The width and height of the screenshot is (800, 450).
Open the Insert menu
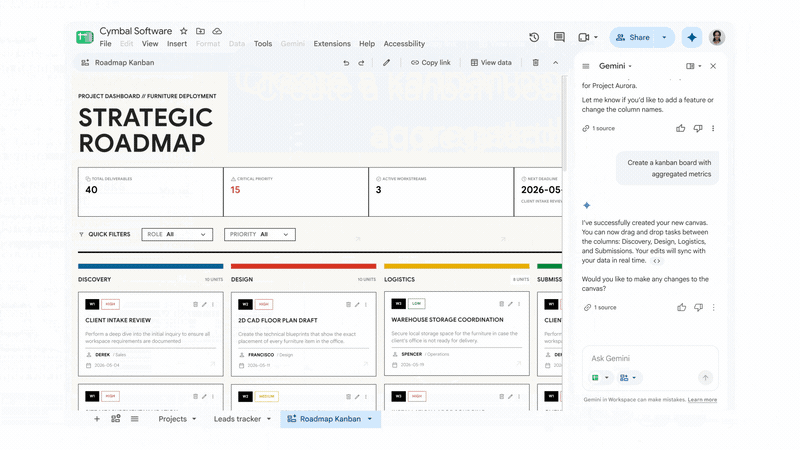click(x=177, y=44)
